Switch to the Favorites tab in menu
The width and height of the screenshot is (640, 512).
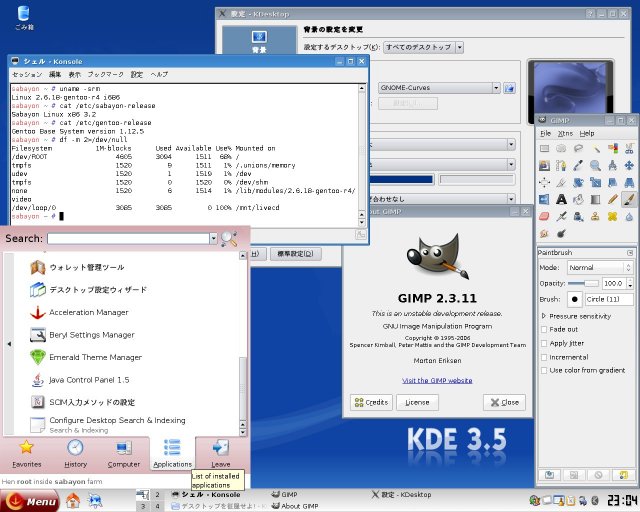(27, 454)
